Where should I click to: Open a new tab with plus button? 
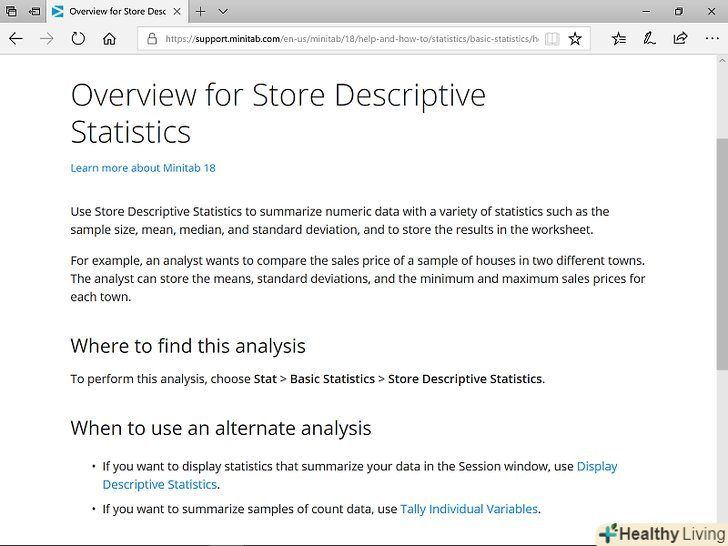[201, 12]
